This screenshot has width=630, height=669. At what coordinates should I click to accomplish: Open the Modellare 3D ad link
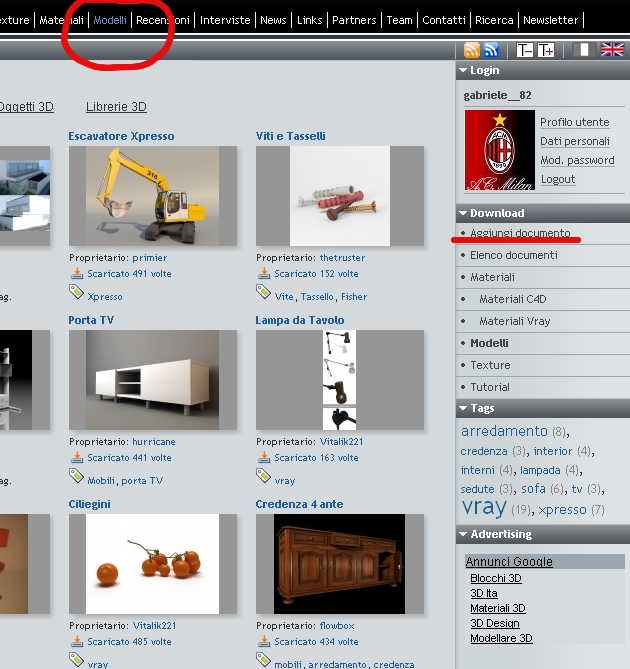coord(501,638)
